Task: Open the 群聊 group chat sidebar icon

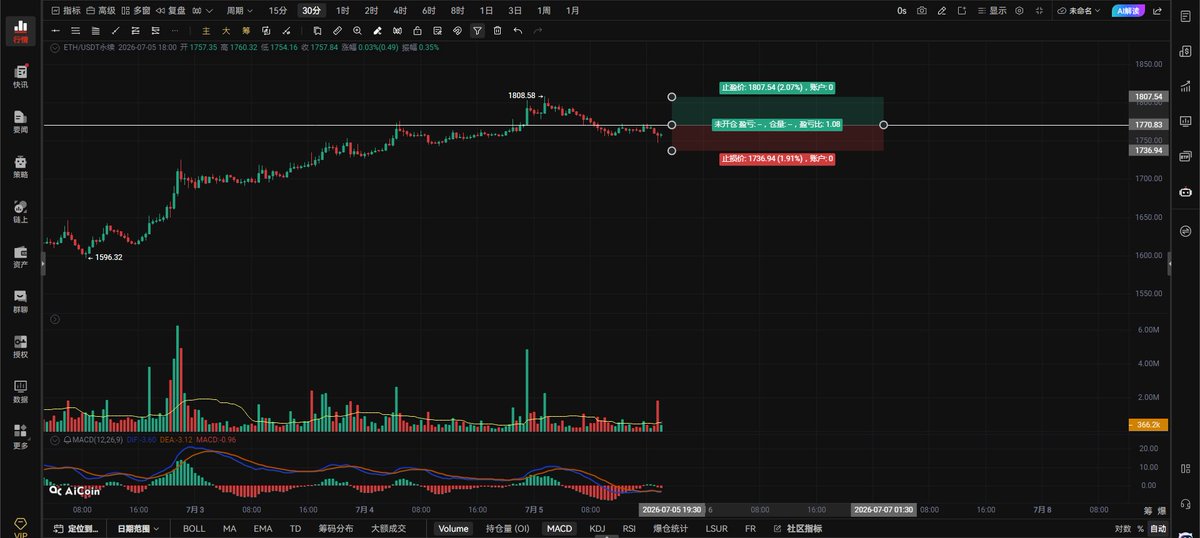Action: 20,301
